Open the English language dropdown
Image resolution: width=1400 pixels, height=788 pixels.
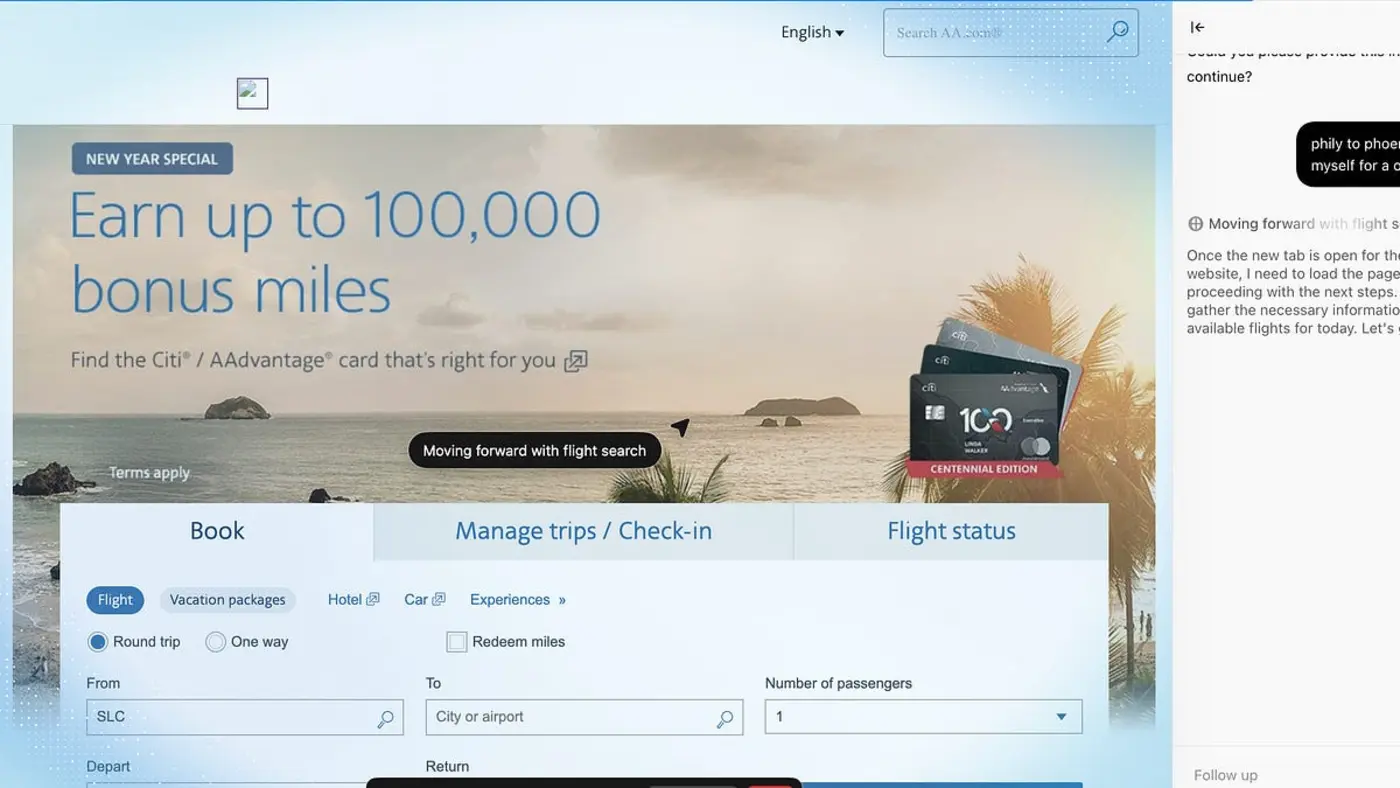811,32
